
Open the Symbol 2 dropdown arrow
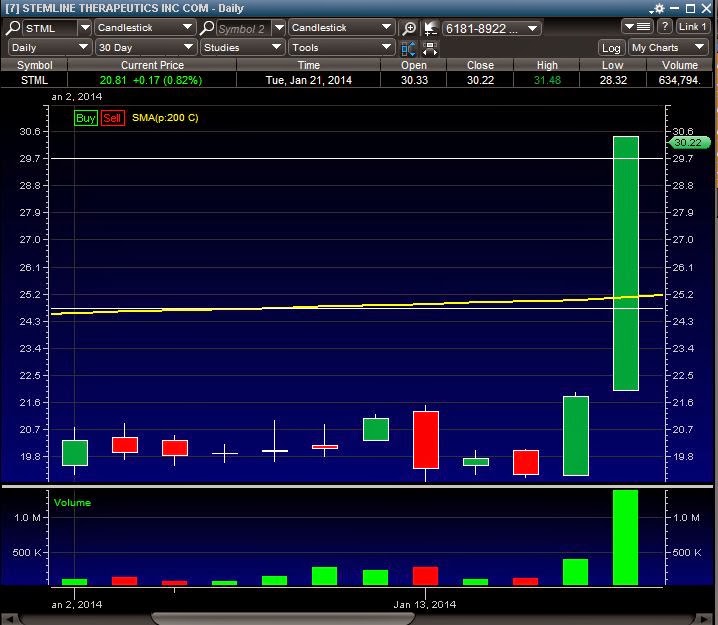[279, 28]
